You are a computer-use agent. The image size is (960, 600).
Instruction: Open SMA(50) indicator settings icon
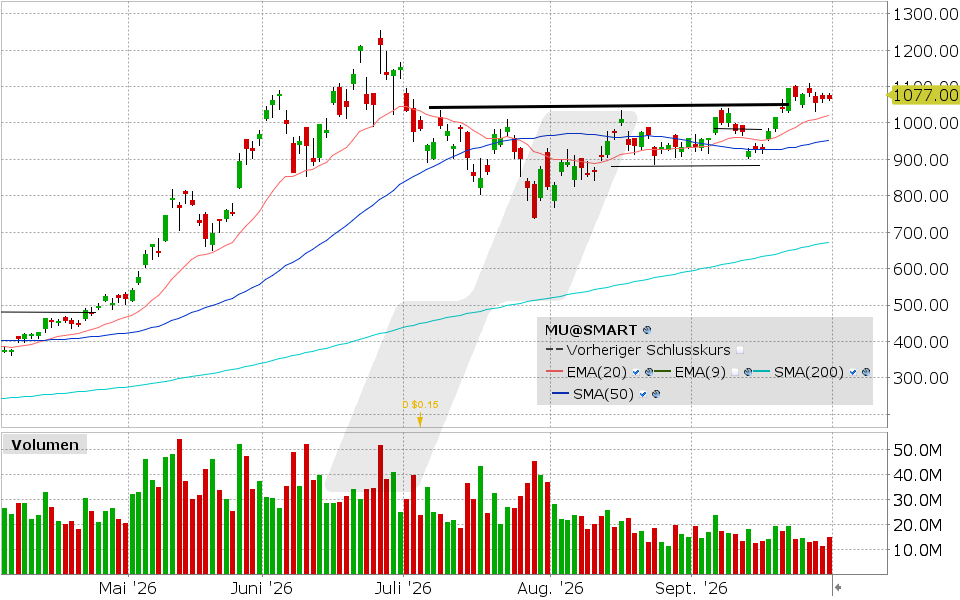coord(656,394)
